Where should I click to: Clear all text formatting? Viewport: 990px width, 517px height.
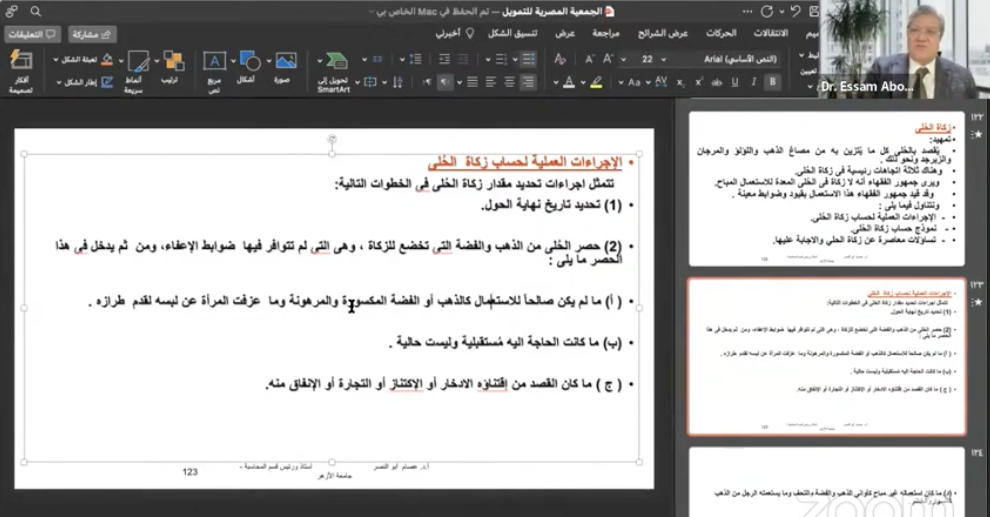click(560, 59)
